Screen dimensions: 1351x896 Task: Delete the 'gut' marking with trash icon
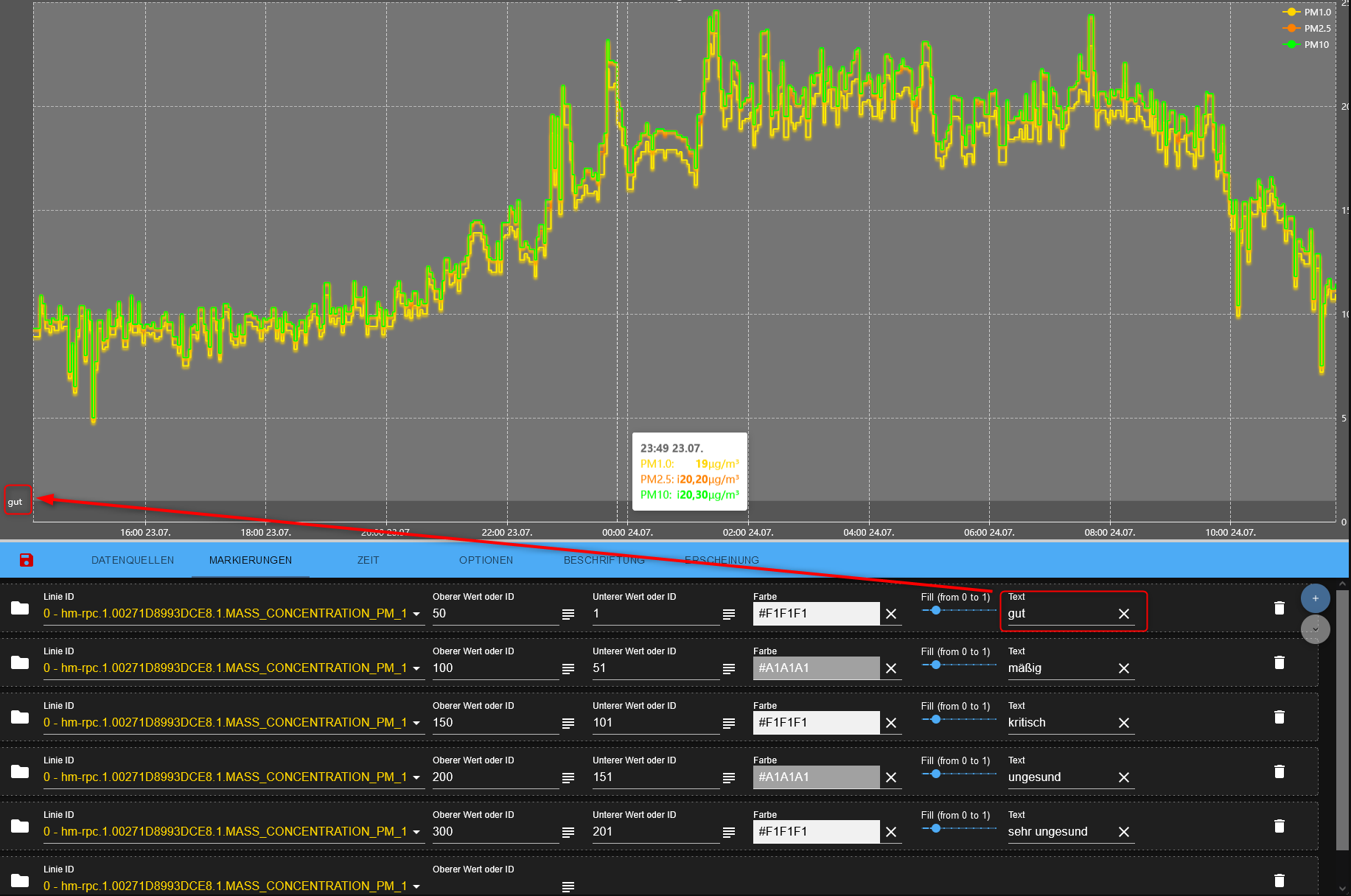tap(1280, 608)
